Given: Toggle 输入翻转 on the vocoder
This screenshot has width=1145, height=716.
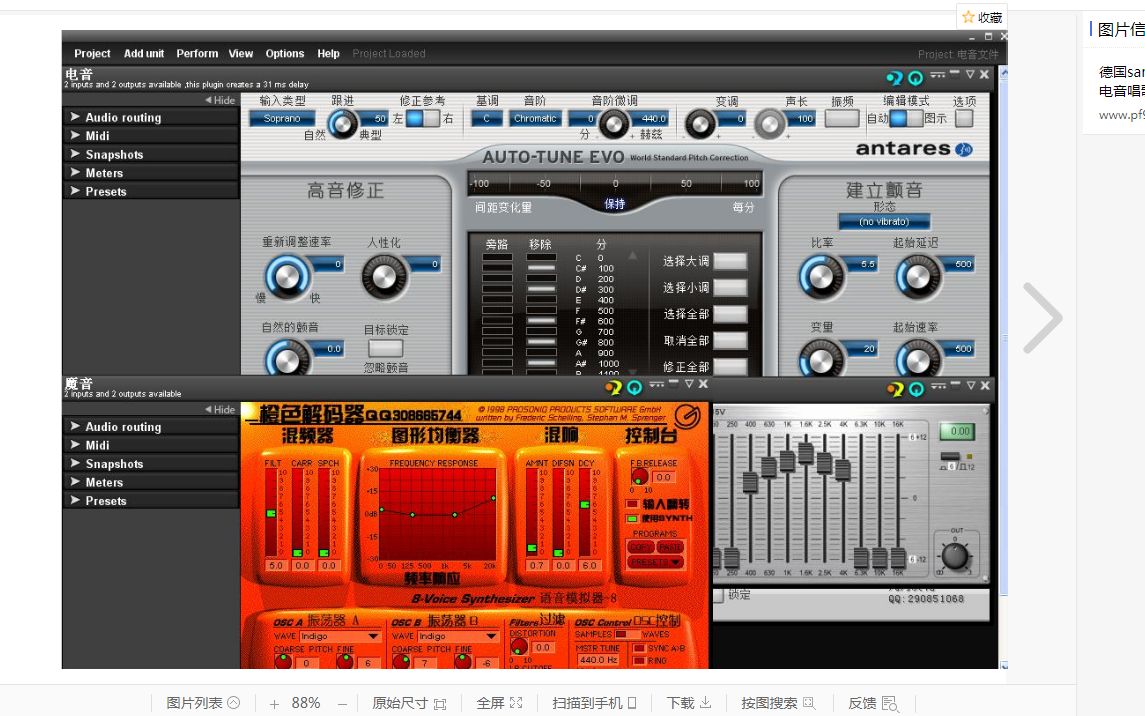Looking at the screenshot, I should (x=632, y=504).
